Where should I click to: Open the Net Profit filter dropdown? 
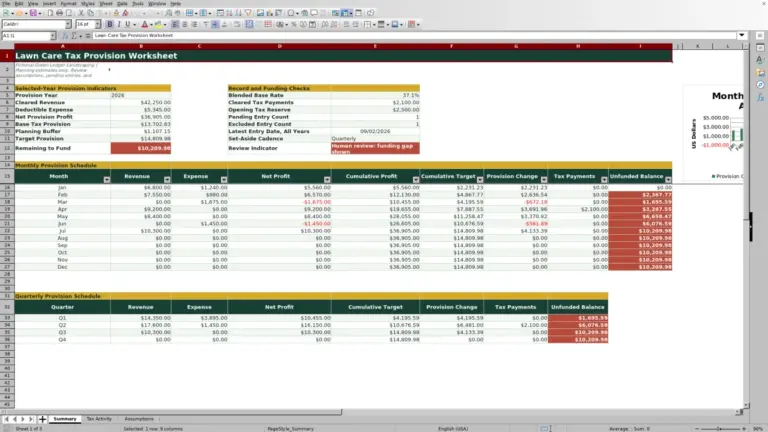pos(327,180)
